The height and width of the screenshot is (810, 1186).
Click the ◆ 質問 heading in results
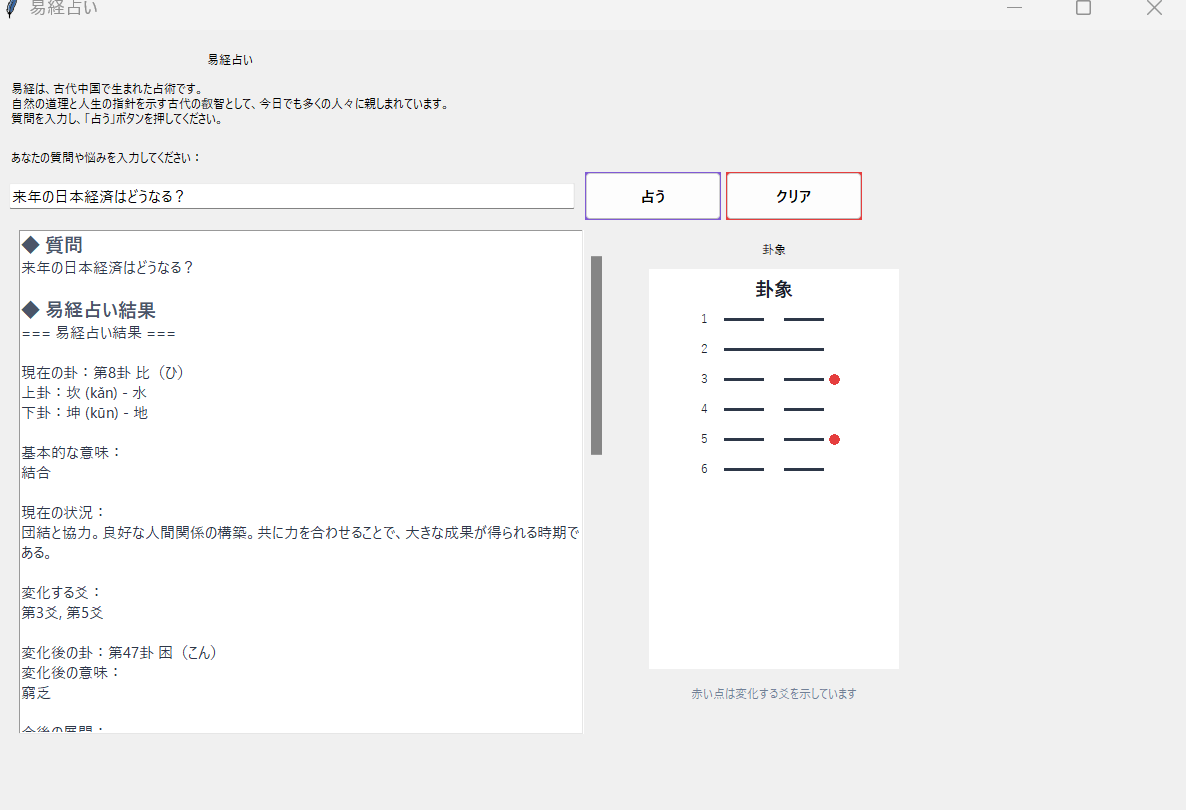(53, 245)
